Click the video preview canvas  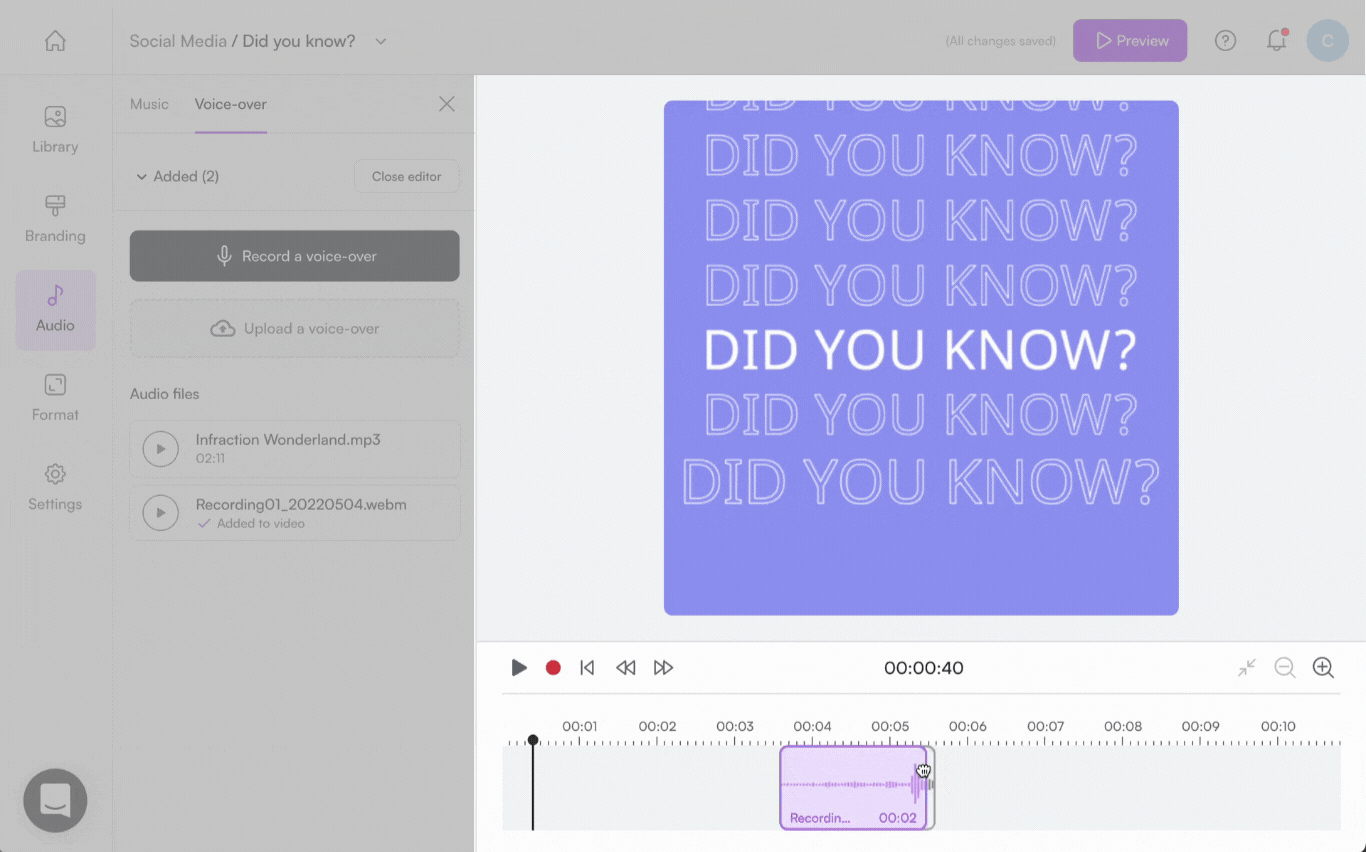point(921,358)
